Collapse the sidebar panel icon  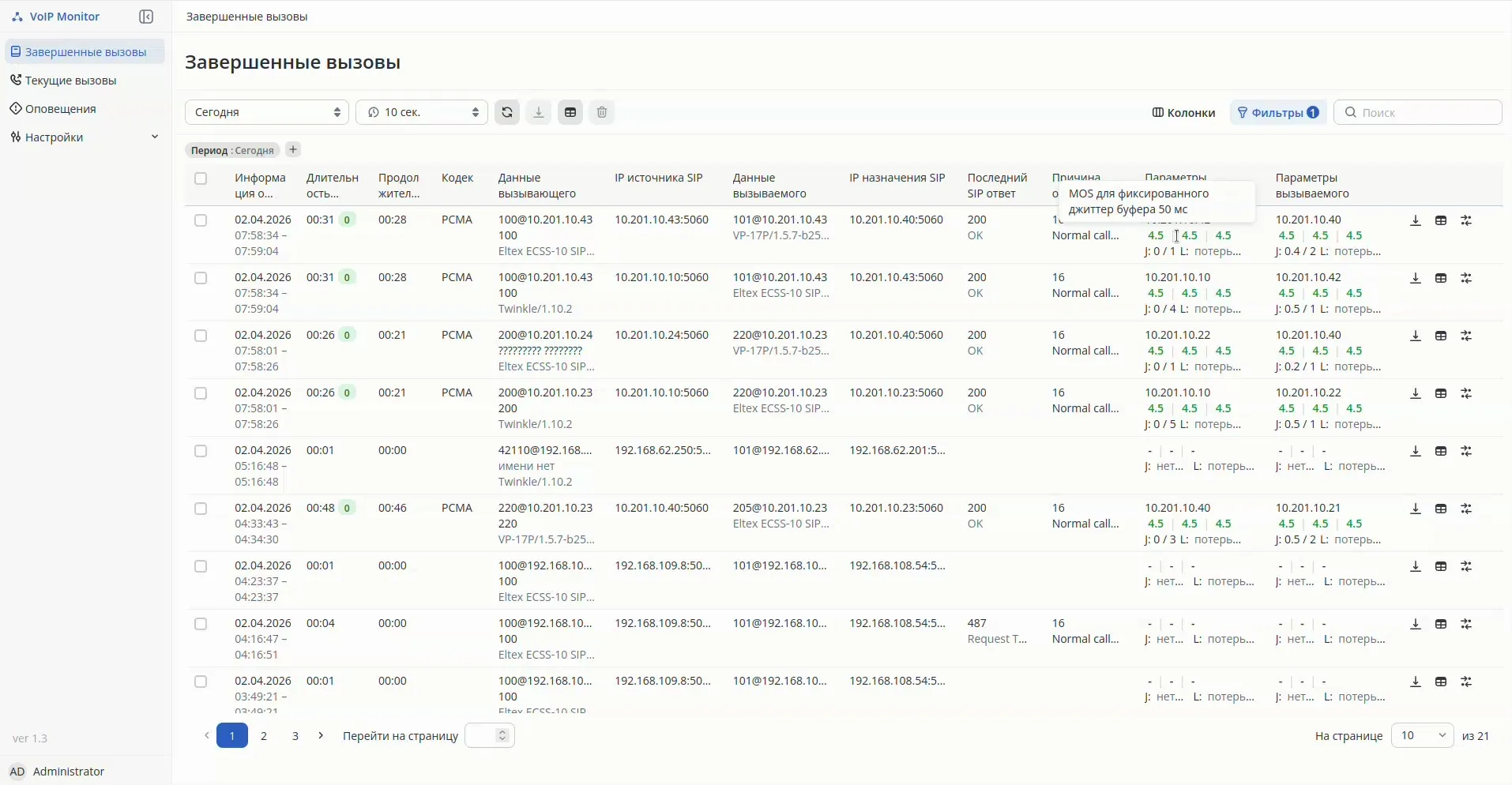point(146,17)
